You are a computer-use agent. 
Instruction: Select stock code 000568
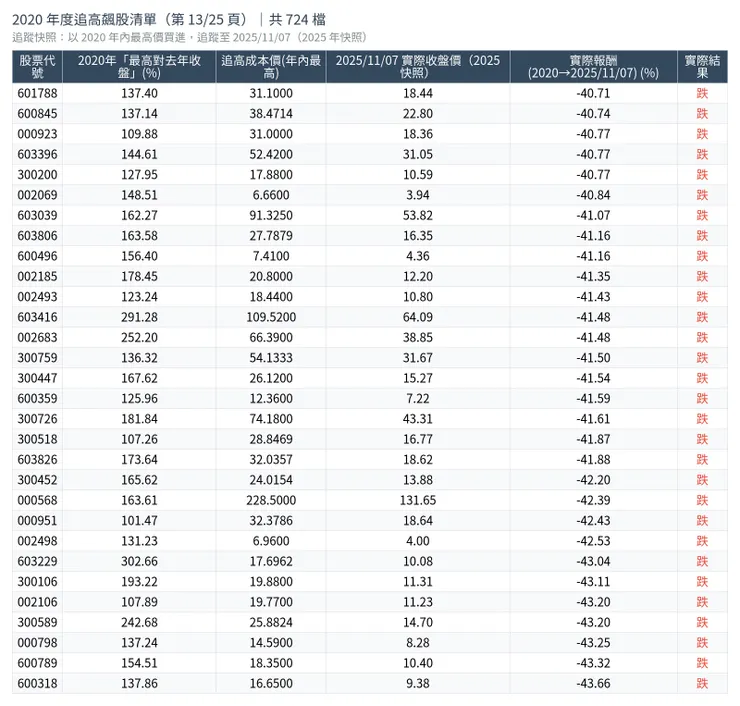[x=37, y=500]
